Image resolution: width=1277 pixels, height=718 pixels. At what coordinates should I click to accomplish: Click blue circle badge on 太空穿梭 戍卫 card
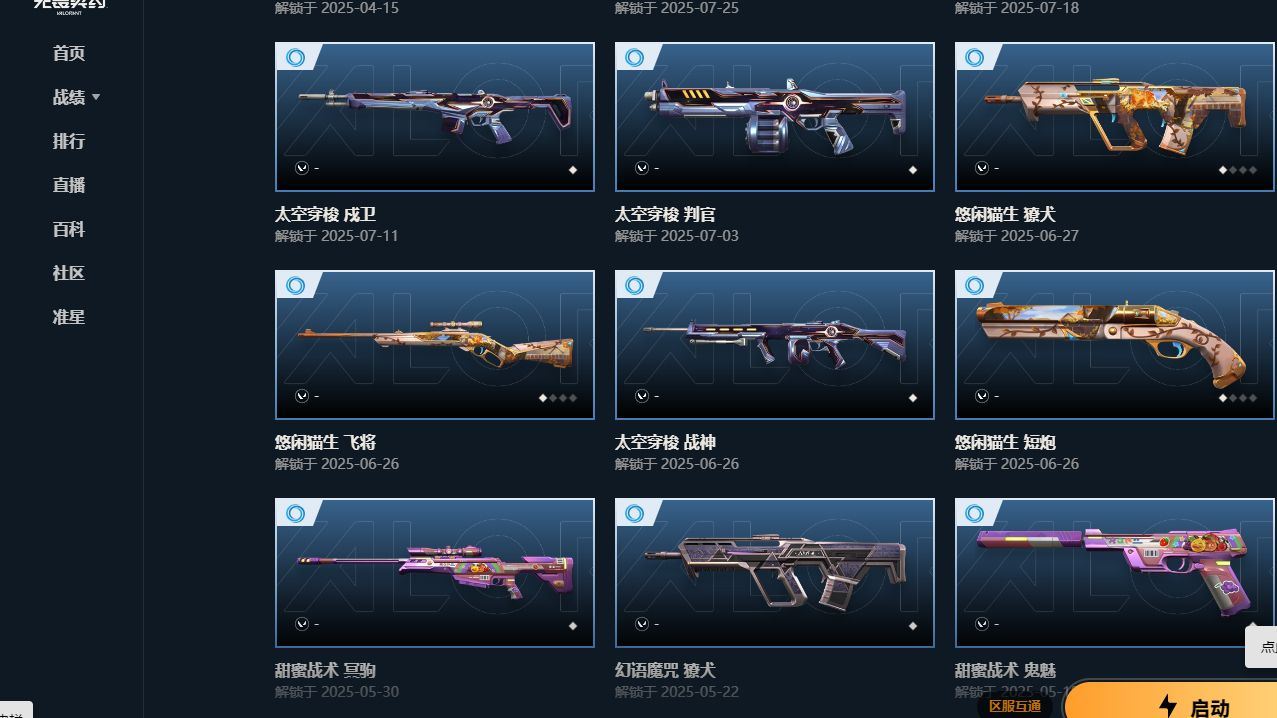[x=295, y=58]
